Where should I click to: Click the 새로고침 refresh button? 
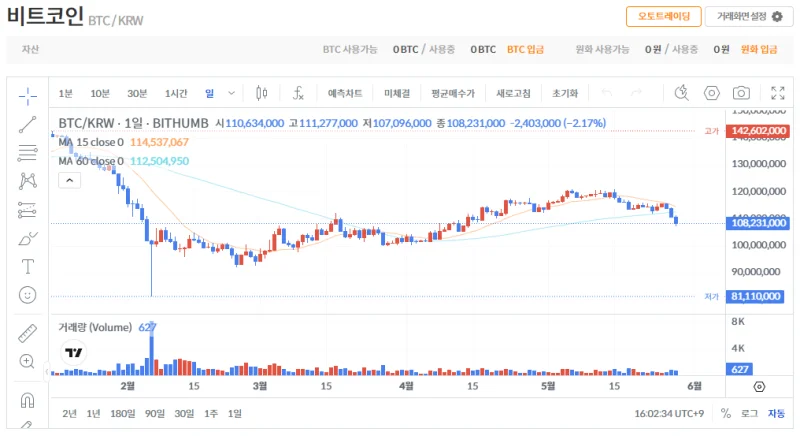[513, 93]
